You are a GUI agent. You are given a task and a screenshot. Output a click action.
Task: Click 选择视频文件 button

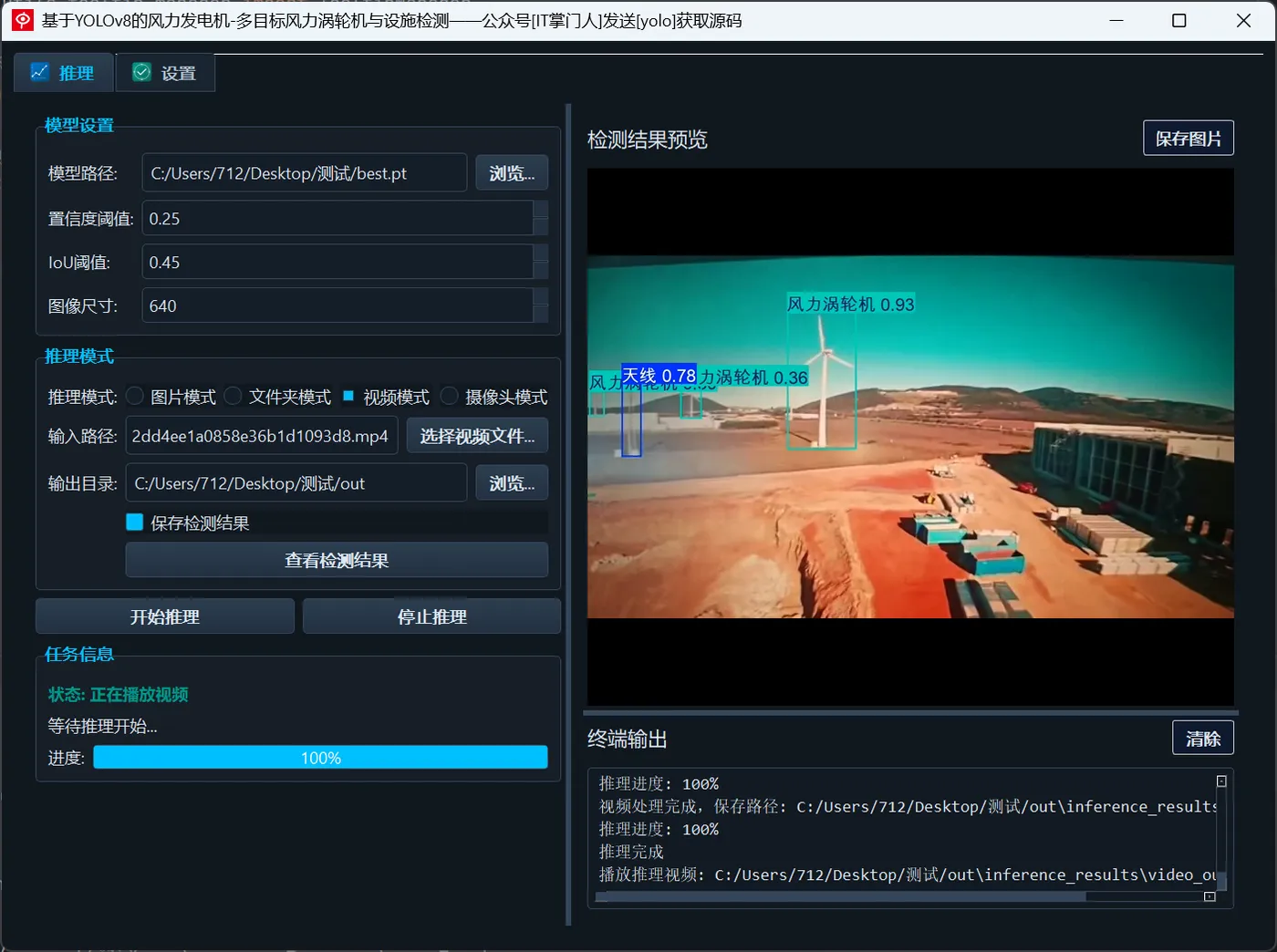477,436
